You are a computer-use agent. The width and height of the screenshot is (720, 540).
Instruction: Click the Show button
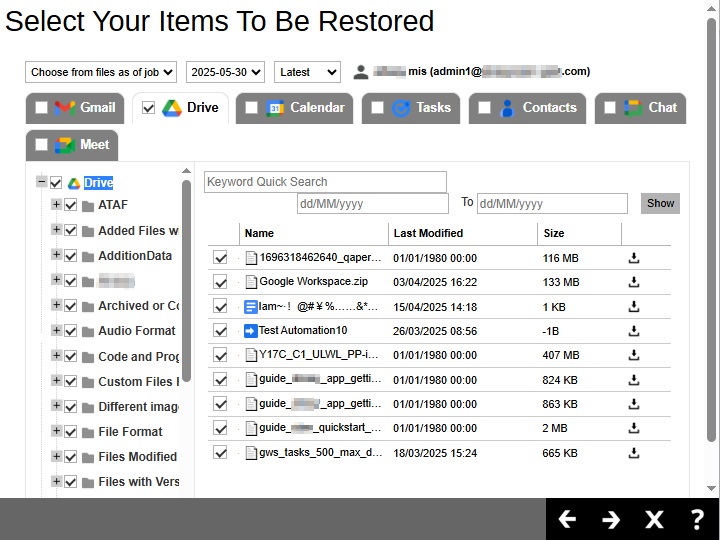tap(660, 203)
